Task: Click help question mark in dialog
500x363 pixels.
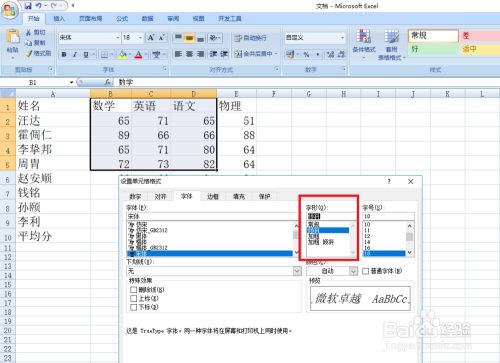Action: [x=389, y=181]
